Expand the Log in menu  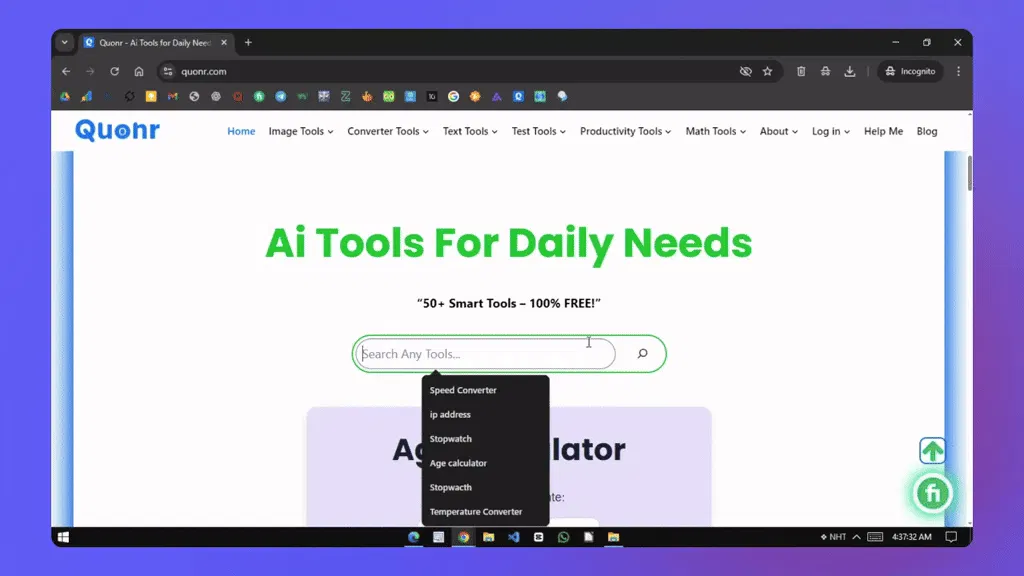click(x=831, y=131)
